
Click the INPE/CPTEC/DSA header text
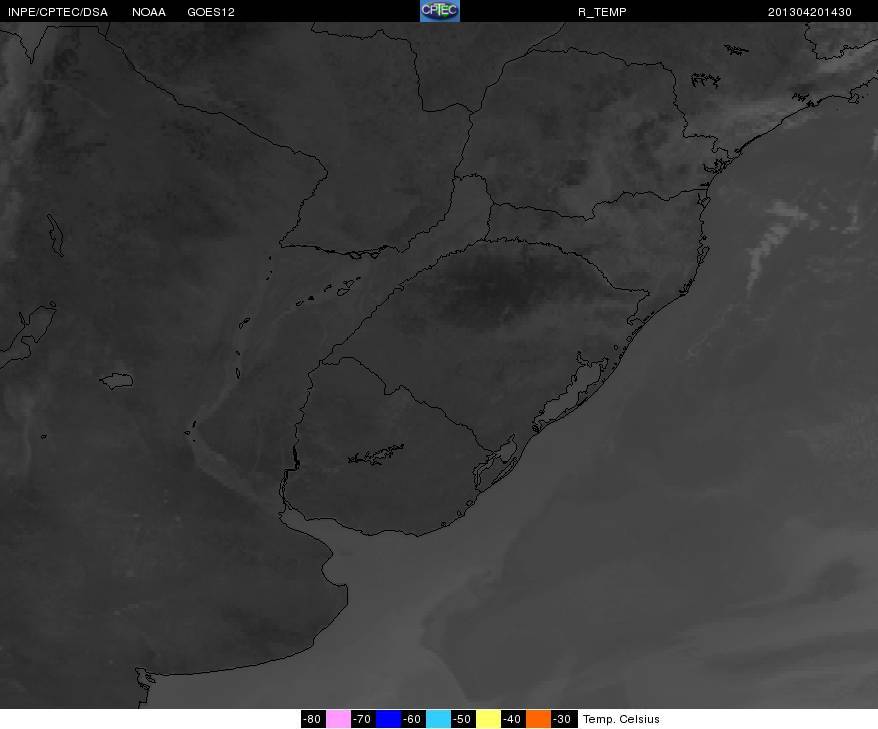click(58, 12)
